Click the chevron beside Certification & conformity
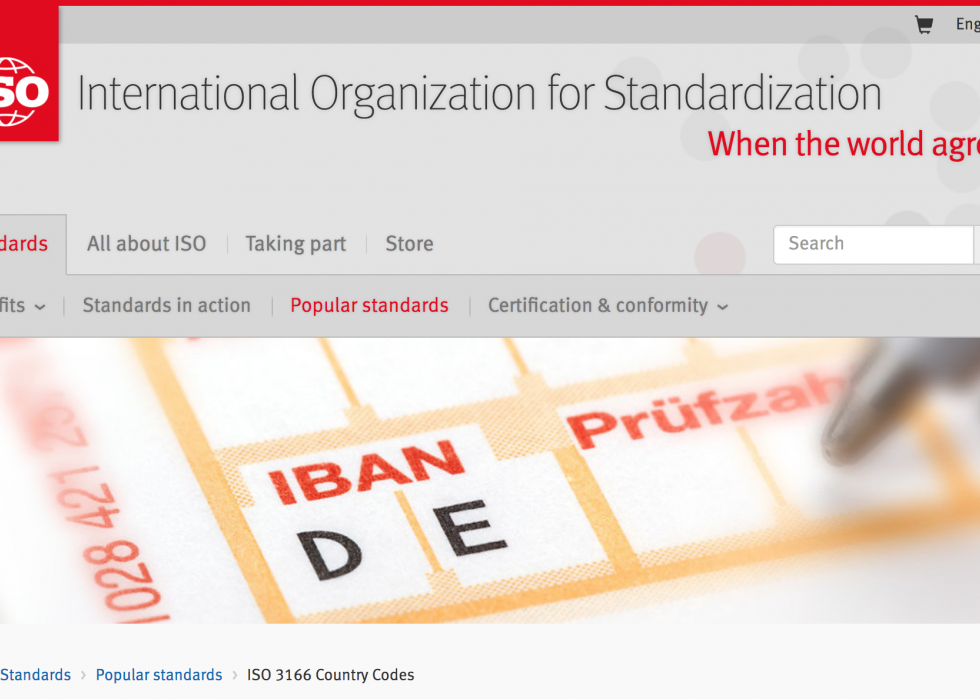Viewport: 980px width, 699px height. pyautogui.click(x=722, y=307)
